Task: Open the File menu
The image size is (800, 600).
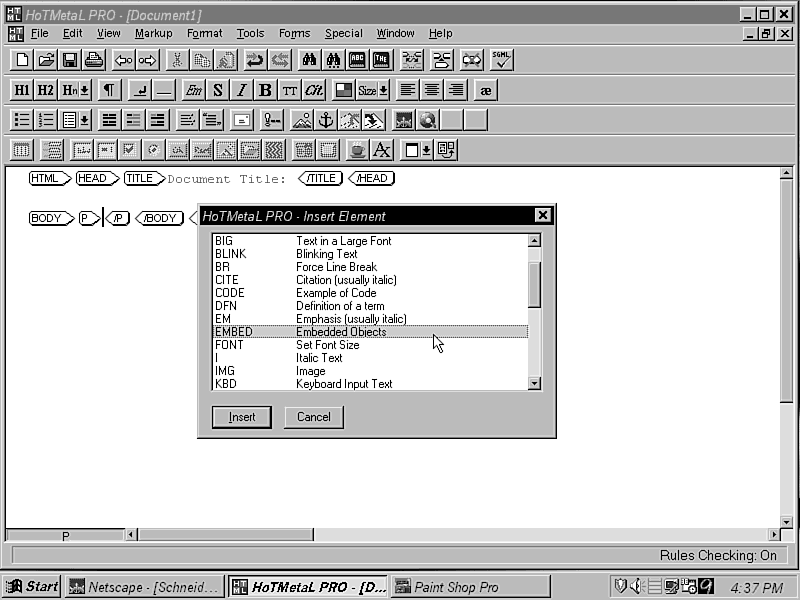Action: (40, 34)
